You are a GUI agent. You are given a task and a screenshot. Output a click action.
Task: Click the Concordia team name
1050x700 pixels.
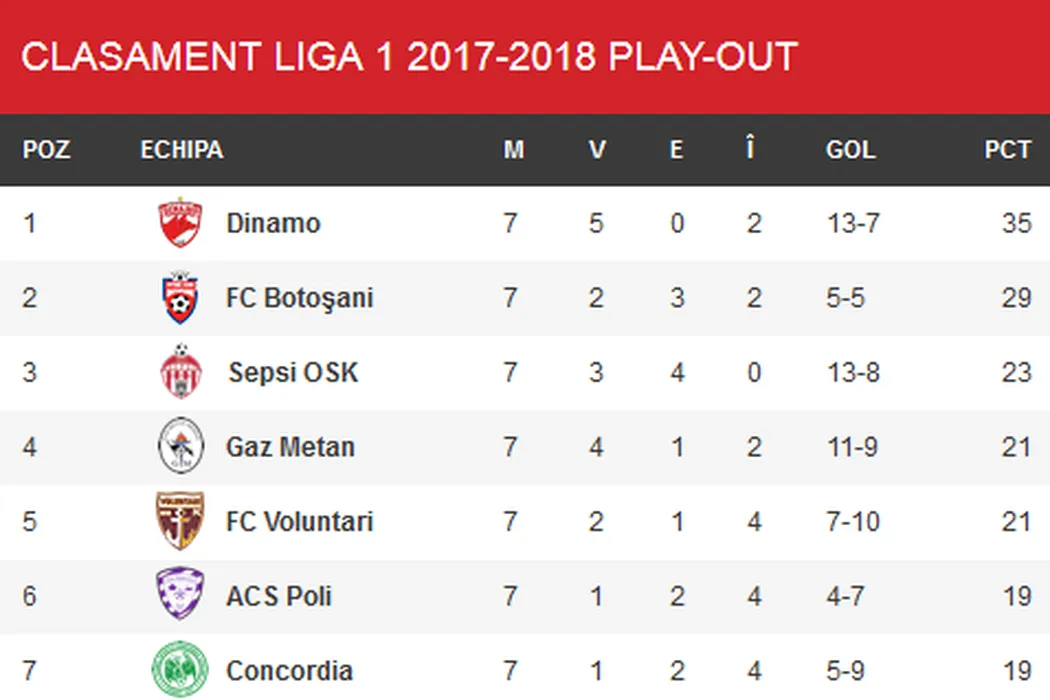pos(289,670)
